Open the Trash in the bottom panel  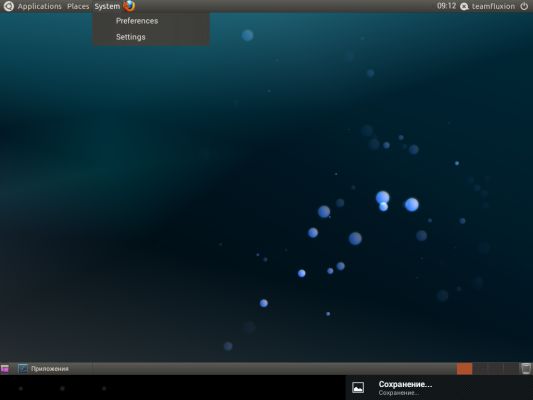pyautogui.click(x=526, y=368)
